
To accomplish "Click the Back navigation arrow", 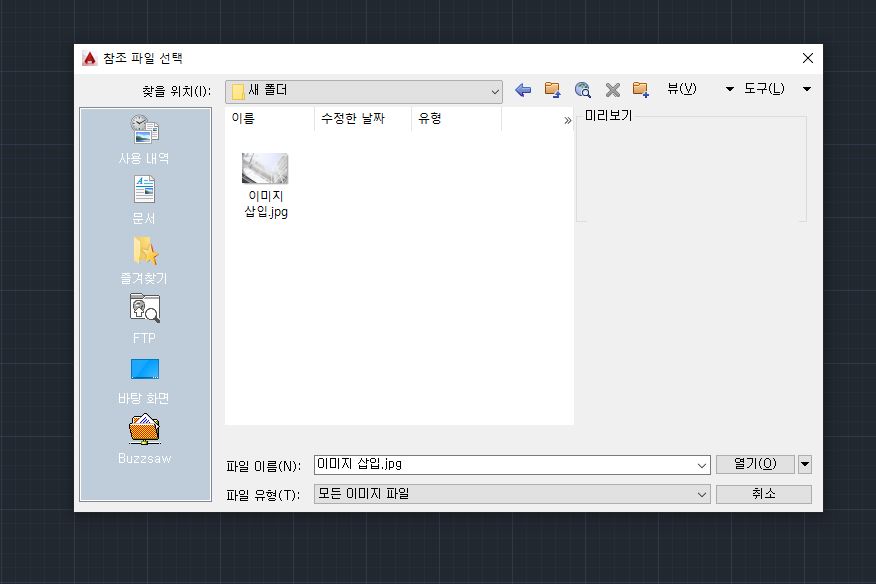I will click(x=521, y=89).
